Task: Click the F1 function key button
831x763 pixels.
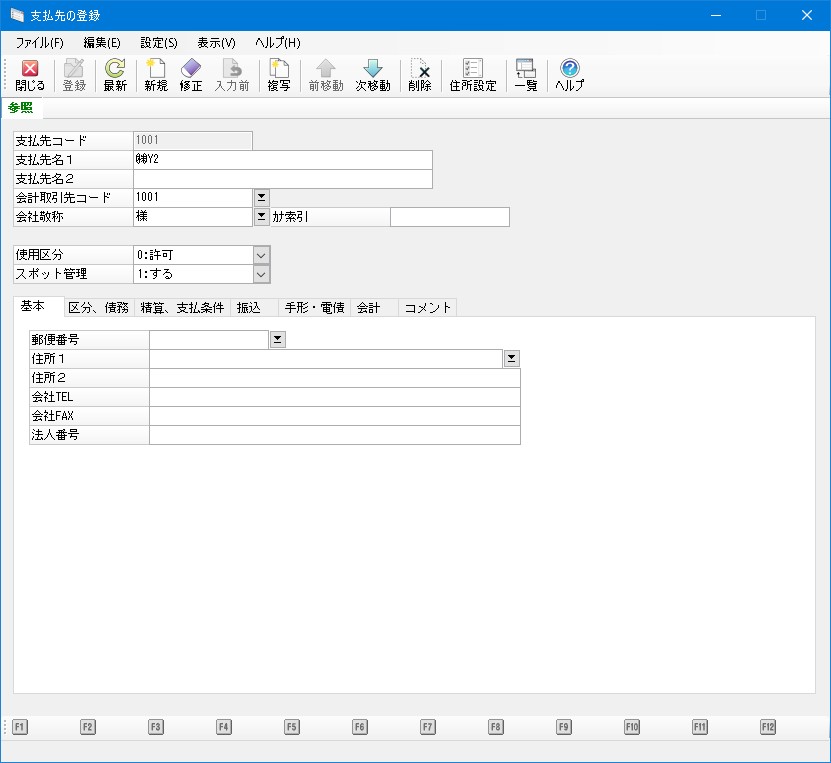Action: click(20, 726)
